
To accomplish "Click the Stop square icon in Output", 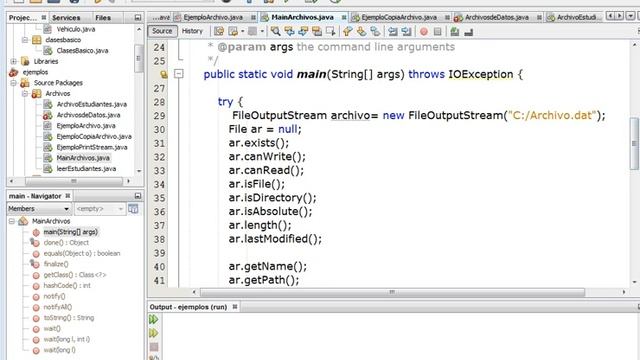I will [154, 347].
